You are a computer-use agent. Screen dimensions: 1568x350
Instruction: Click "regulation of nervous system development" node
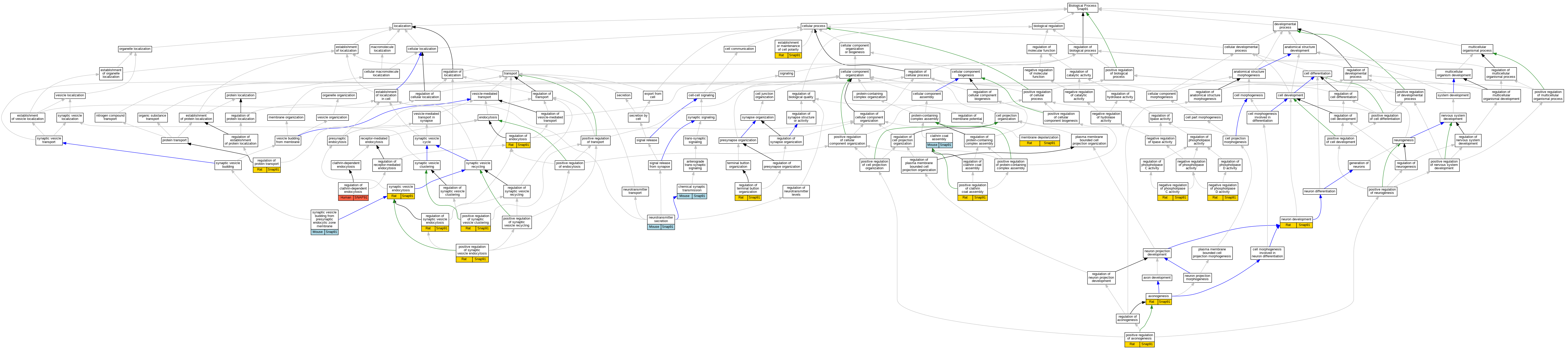[x=1468, y=141]
